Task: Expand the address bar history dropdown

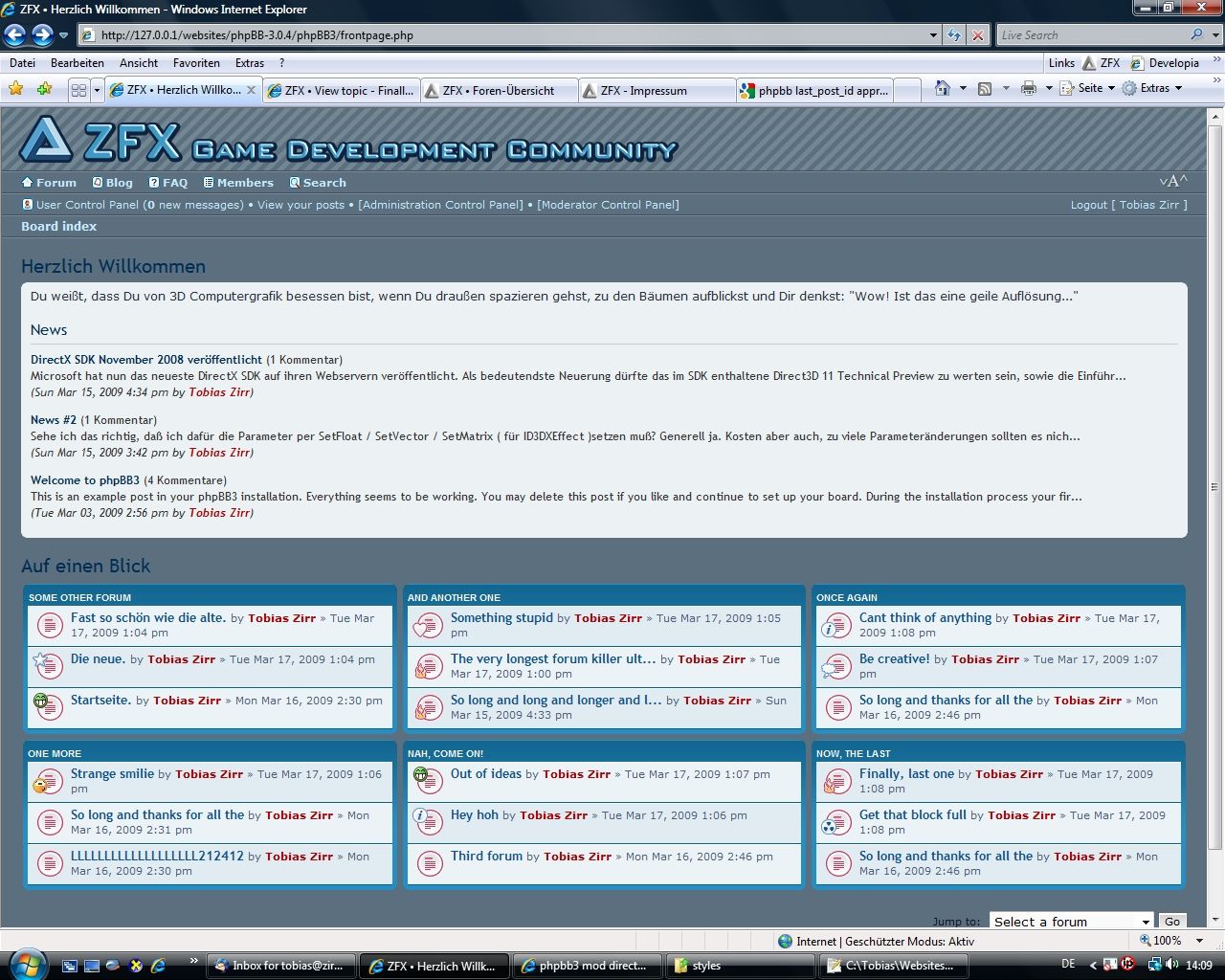Action: (x=933, y=35)
